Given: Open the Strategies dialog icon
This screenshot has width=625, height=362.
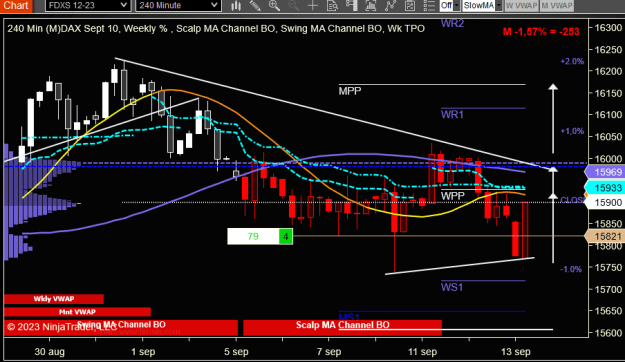Looking at the screenshot, I should [x=409, y=6].
